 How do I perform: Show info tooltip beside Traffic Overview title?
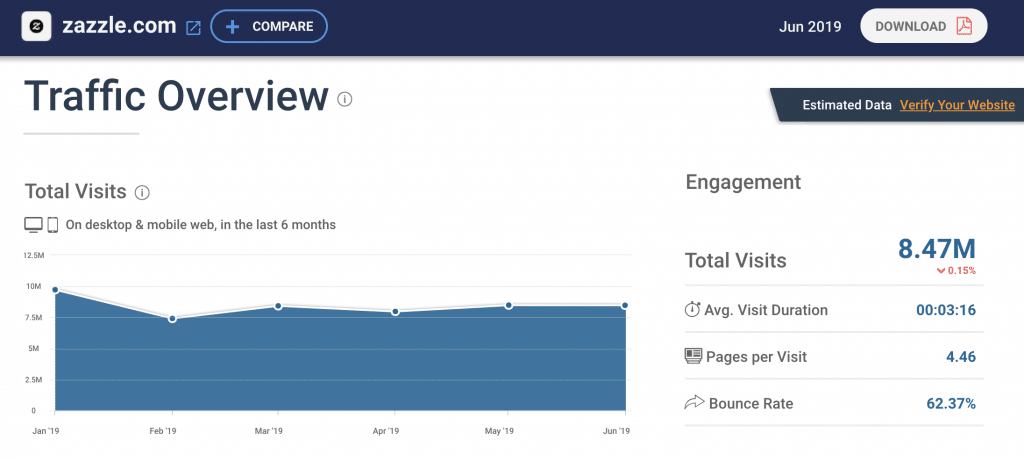pyautogui.click(x=345, y=99)
